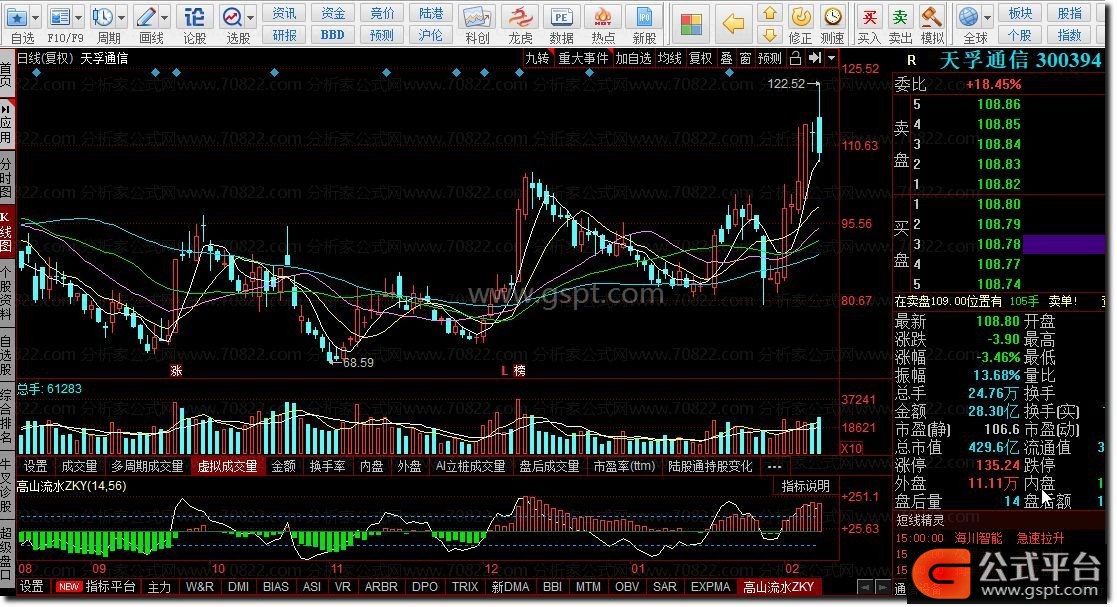Select the 盘后成交量 tab
1117x607 pixels.
click(549, 466)
